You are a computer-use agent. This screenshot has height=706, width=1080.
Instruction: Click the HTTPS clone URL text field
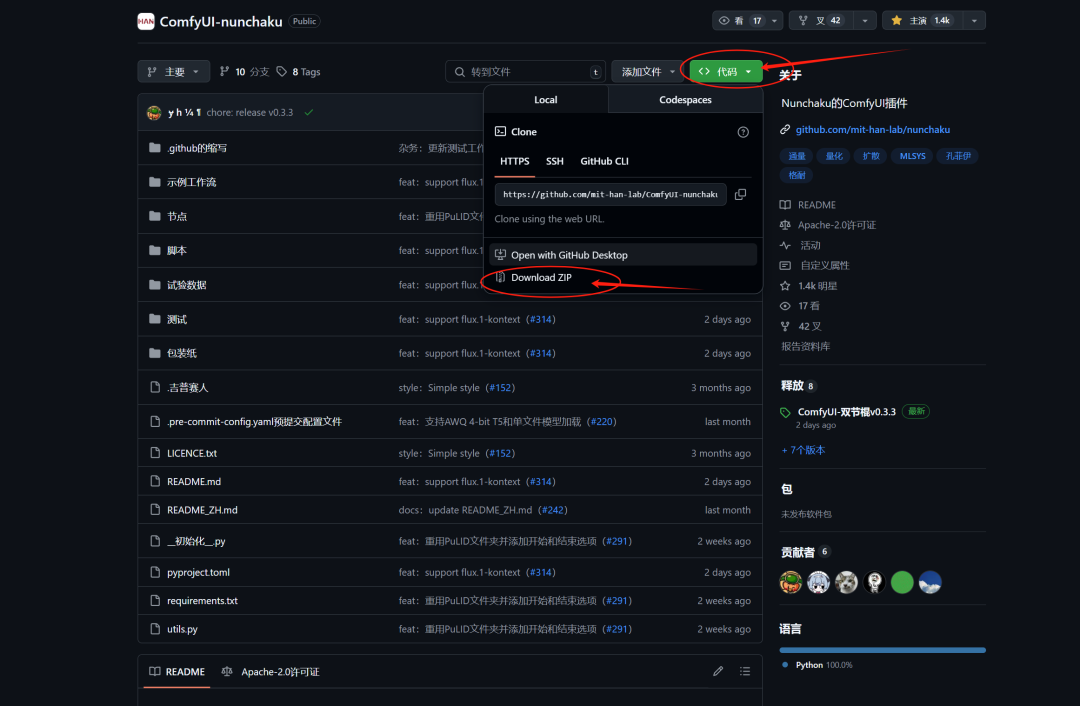pos(610,195)
